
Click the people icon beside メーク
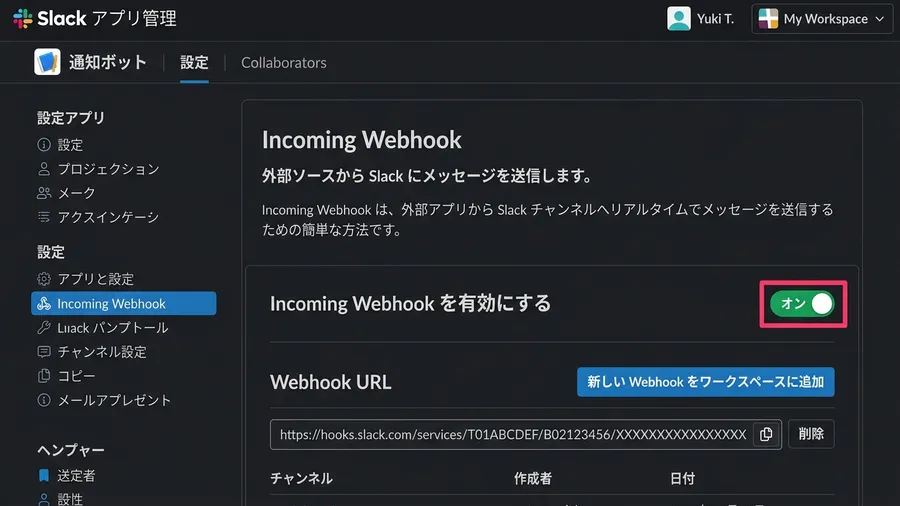point(44,193)
